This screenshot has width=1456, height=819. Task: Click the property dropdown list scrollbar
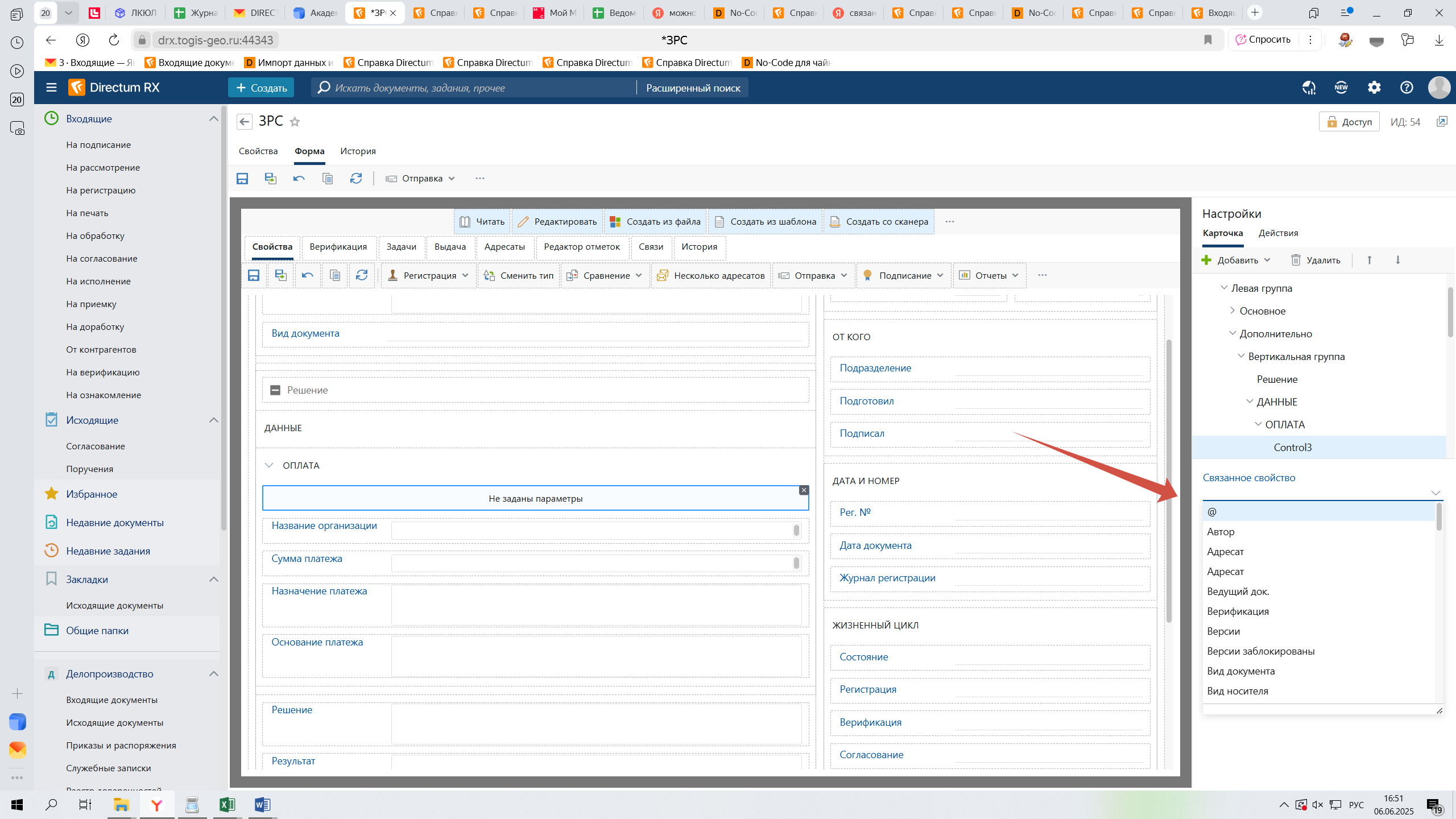click(x=1439, y=518)
